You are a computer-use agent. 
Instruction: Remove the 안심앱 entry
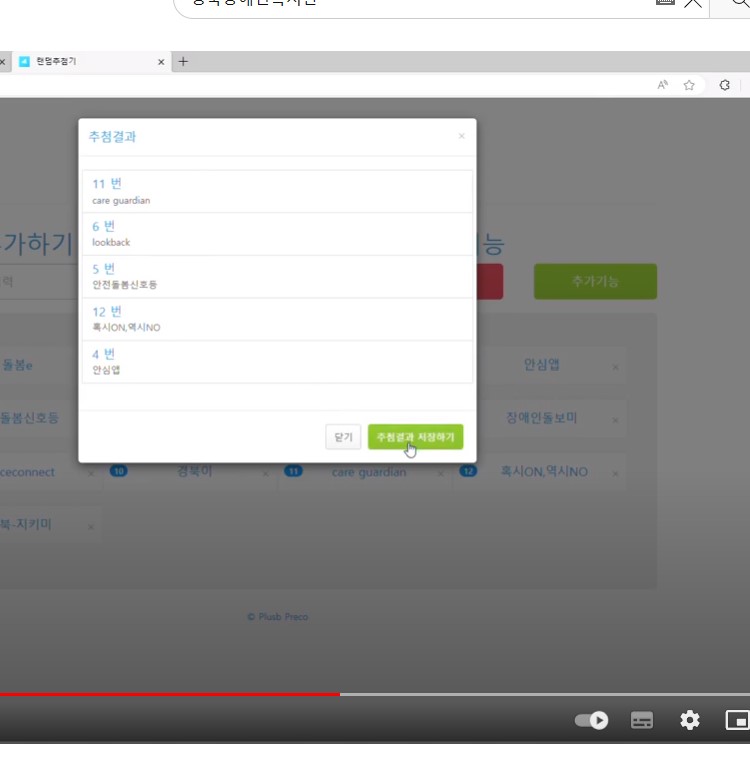(x=615, y=367)
